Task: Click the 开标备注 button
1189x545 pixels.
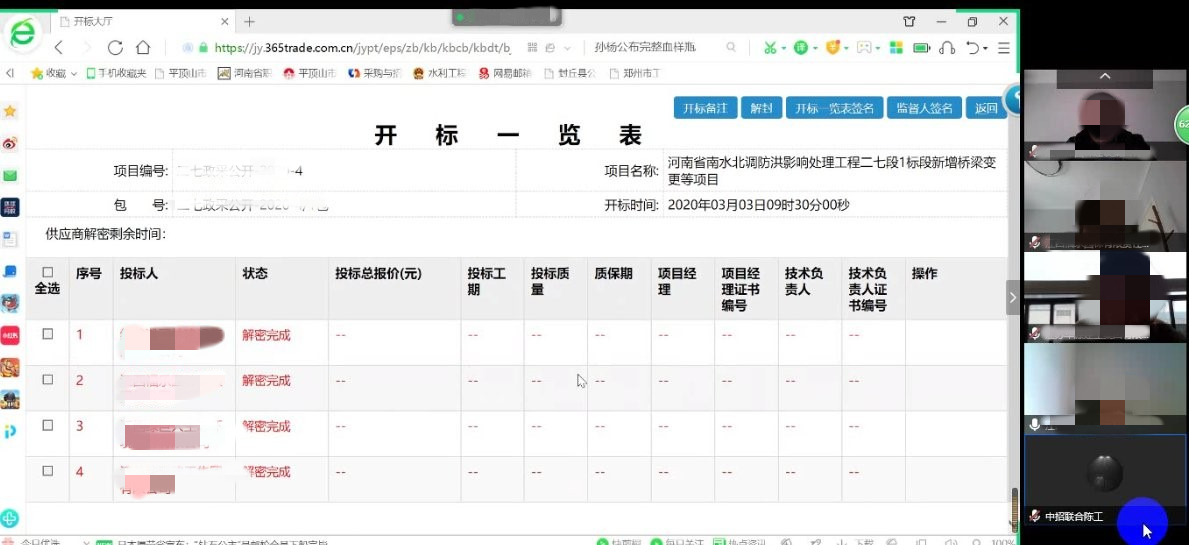Action: point(705,109)
